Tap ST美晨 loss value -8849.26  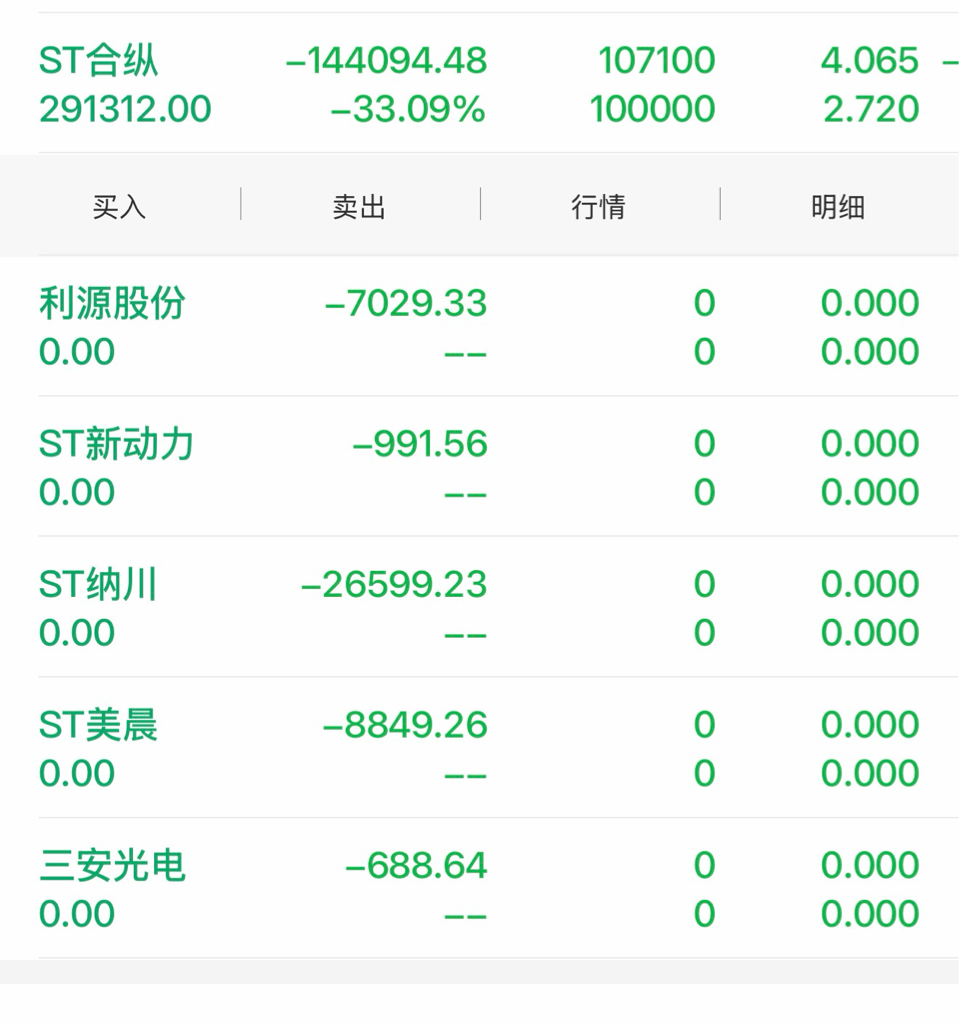(x=405, y=725)
